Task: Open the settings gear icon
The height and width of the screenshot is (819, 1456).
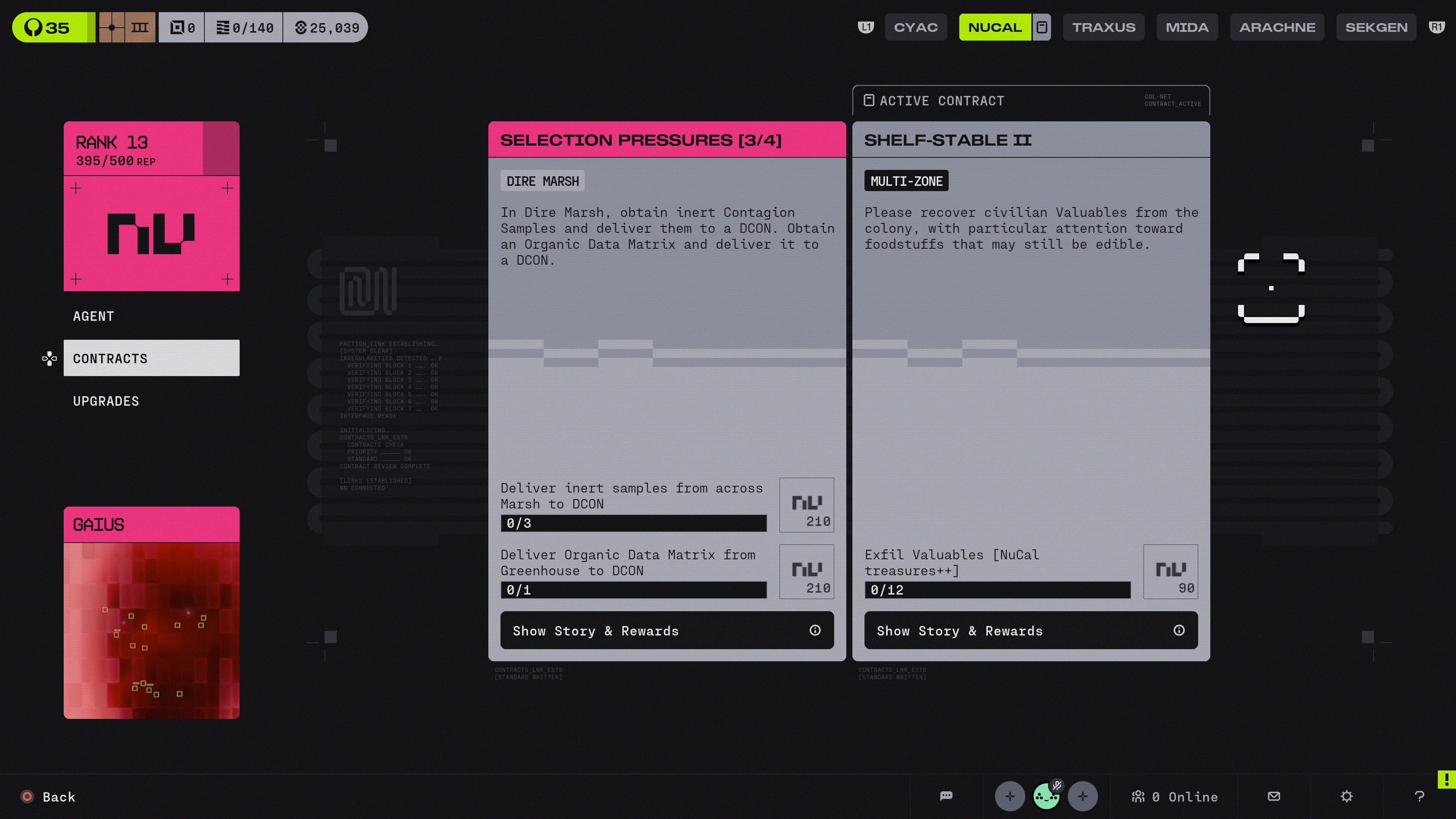Action: [x=1346, y=796]
